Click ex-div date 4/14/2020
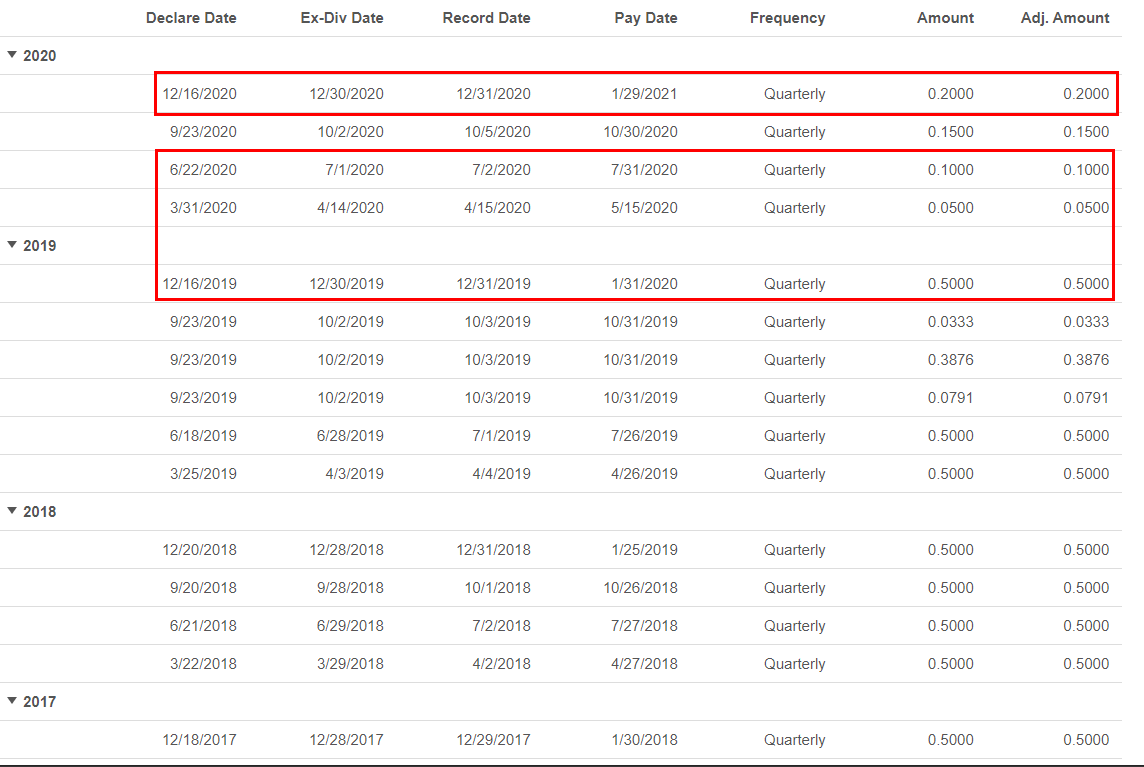This screenshot has height=767, width=1144. [351, 207]
